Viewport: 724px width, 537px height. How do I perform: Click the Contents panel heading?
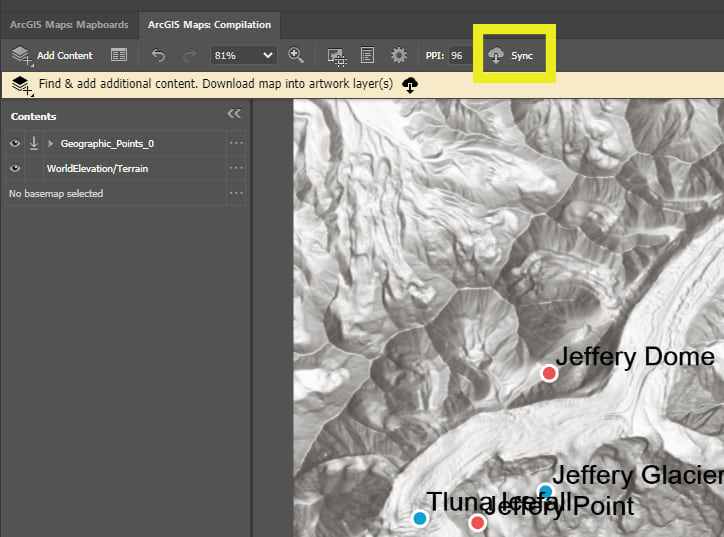click(34, 116)
